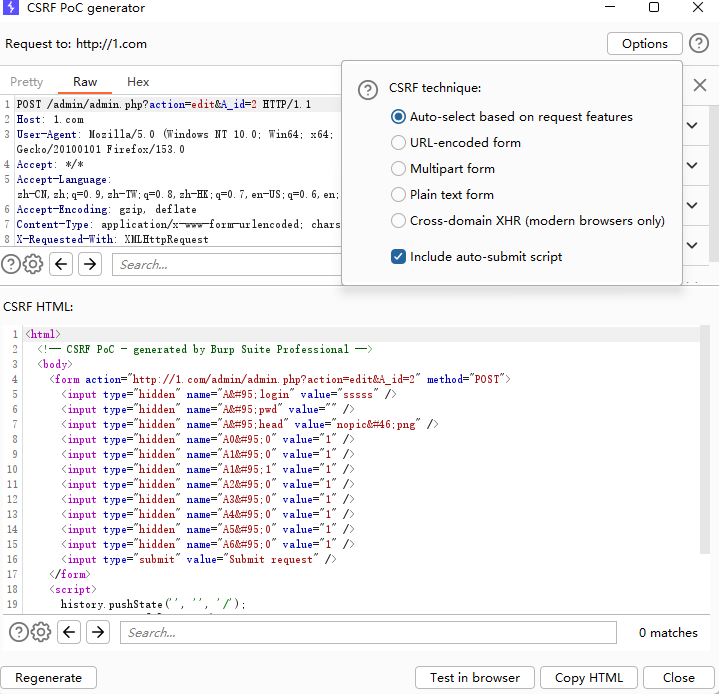Open help icon below the CSRF HTML editor

(x=19, y=632)
